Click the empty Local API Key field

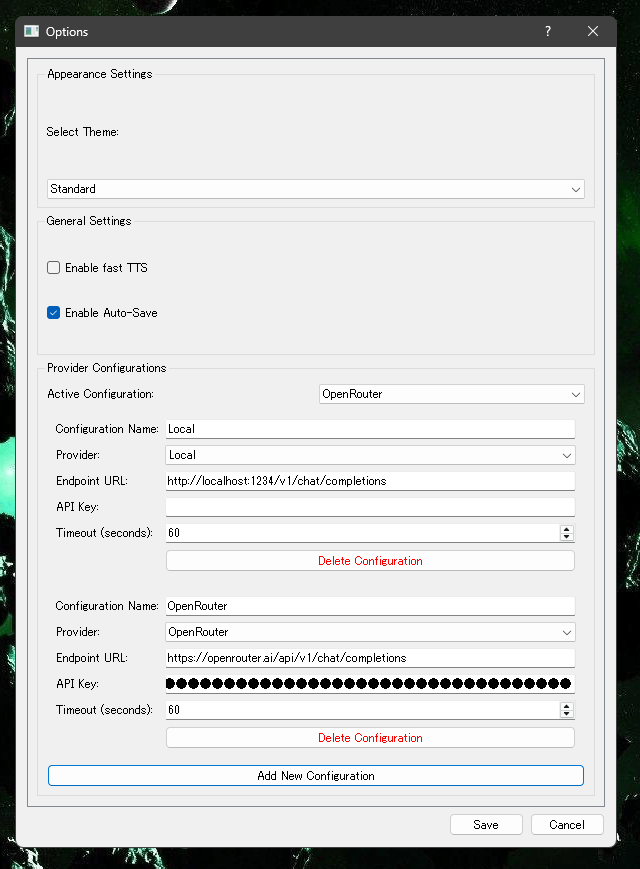click(x=370, y=507)
